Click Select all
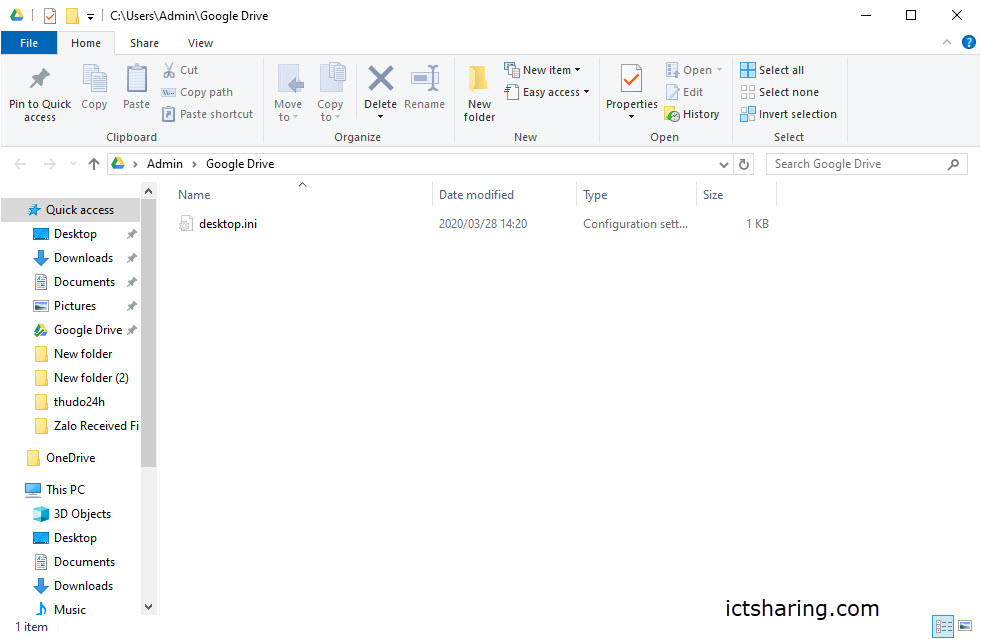This screenshot has height=639, width=981. coord(773,70)
